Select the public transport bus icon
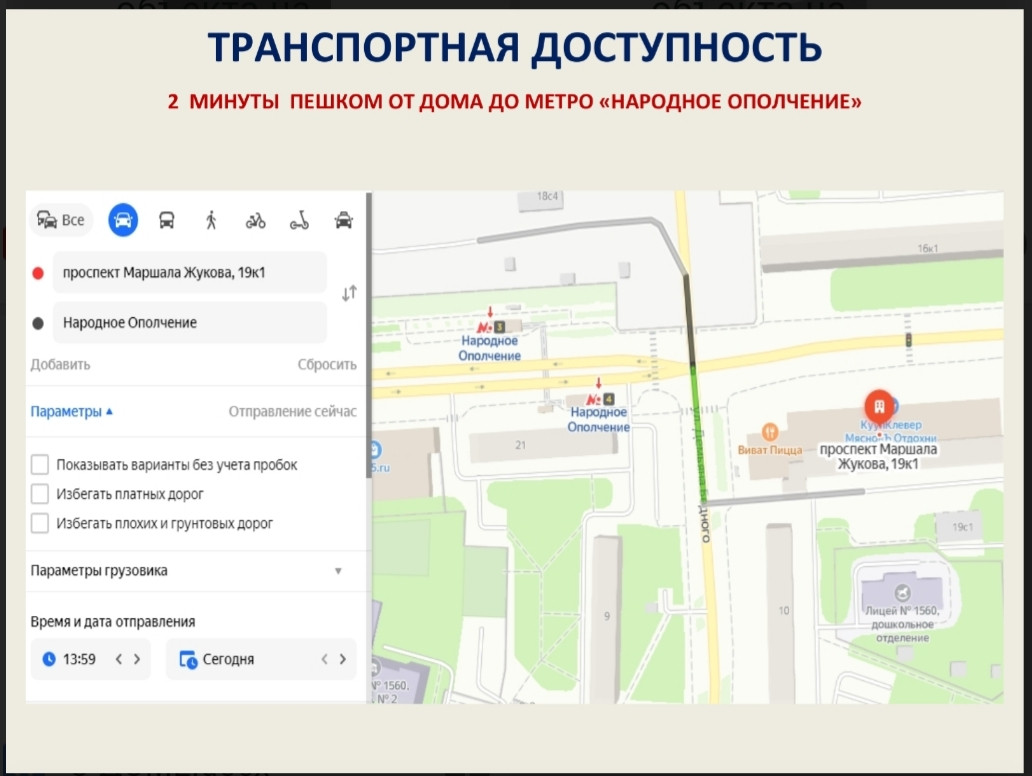This screenshot has height=776, width=1032. point(167,220)
